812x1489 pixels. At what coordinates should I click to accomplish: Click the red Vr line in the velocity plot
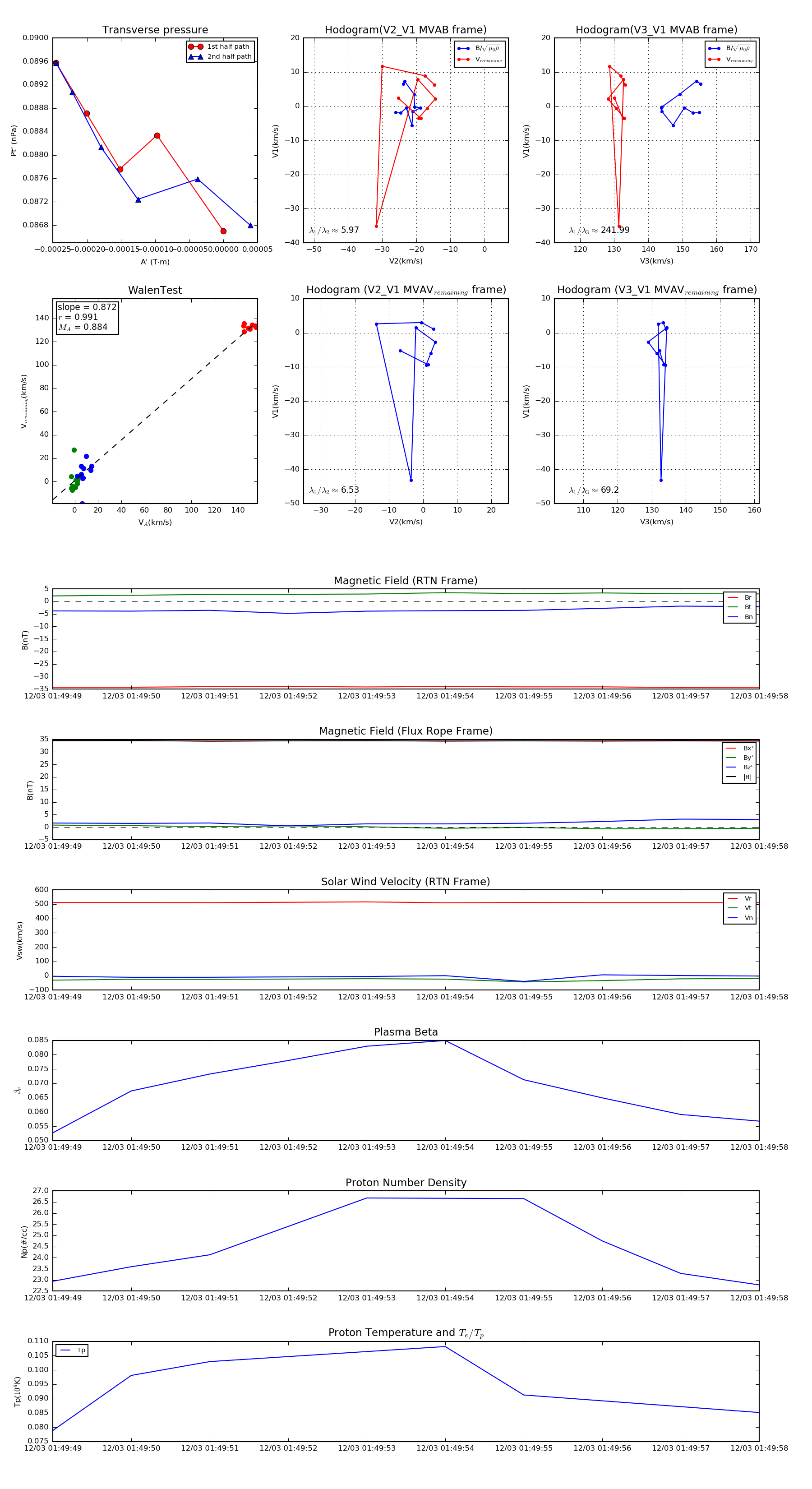[x=406, y=902]
